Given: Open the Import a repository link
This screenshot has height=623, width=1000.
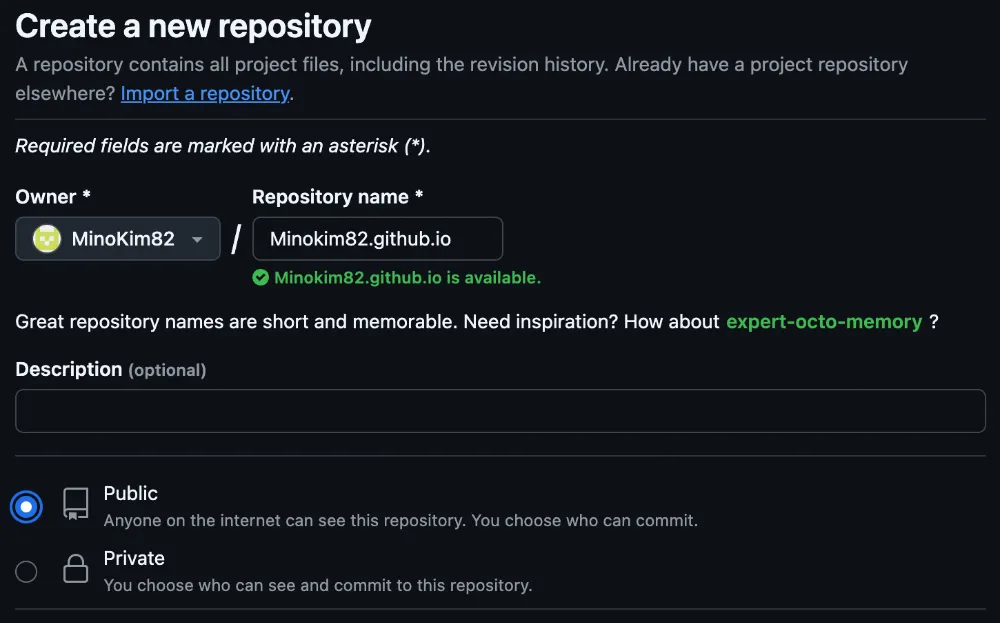Looking at the screenshot, I should pos(205,93).
